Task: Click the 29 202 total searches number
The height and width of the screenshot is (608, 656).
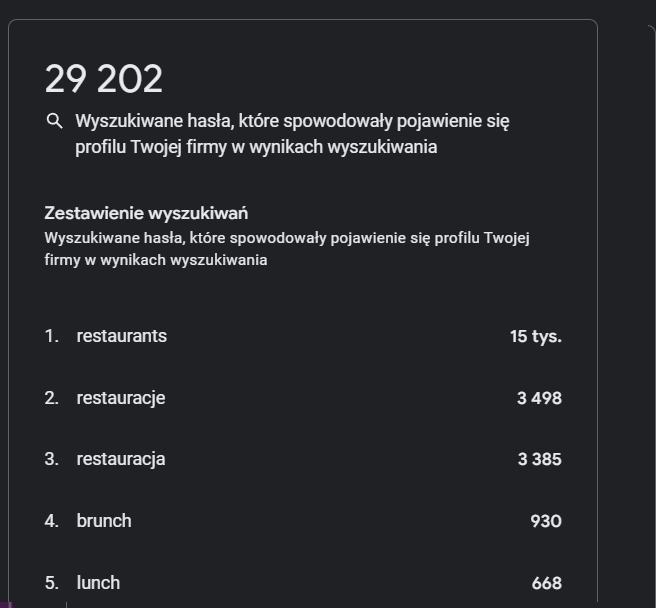Action: 103,80
